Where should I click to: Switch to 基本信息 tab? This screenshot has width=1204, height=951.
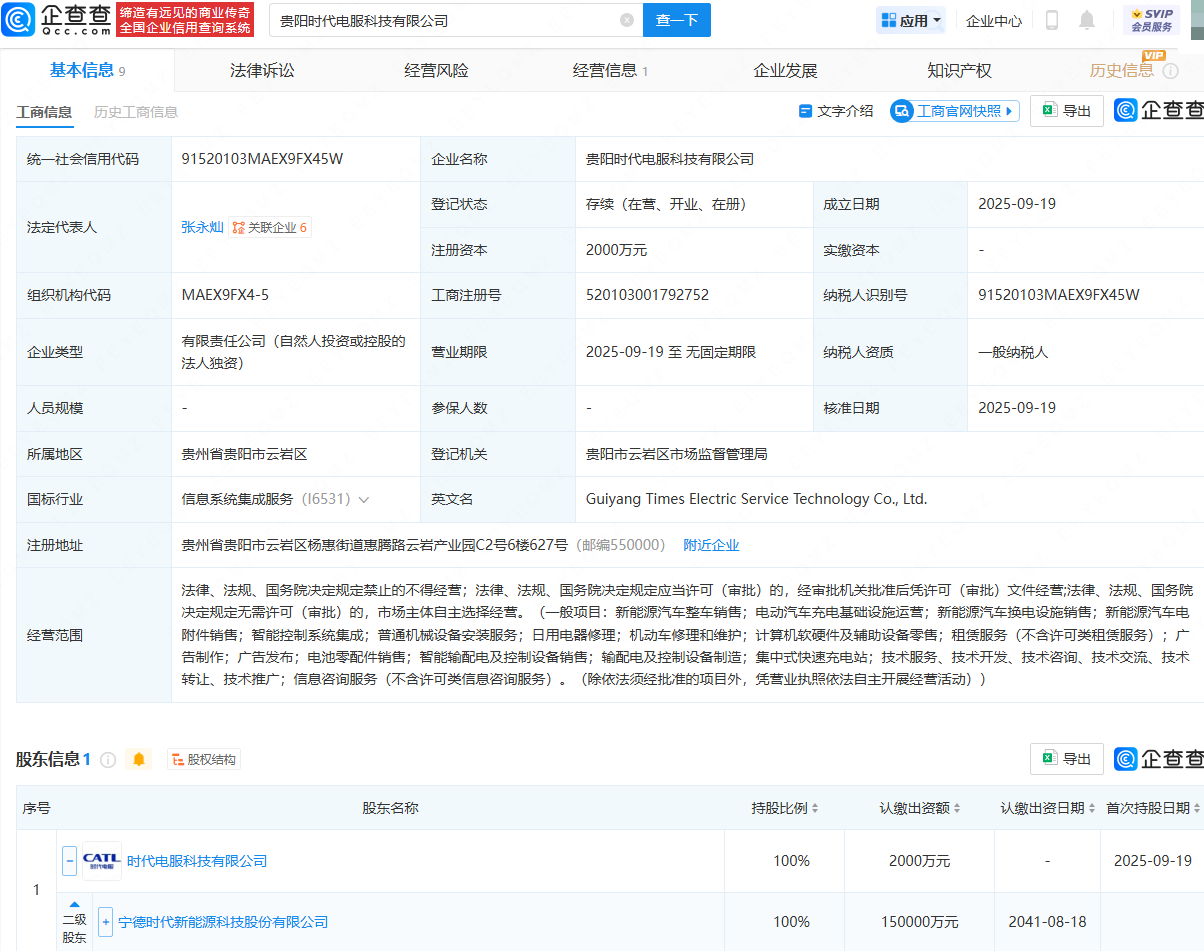pos(87,70)
